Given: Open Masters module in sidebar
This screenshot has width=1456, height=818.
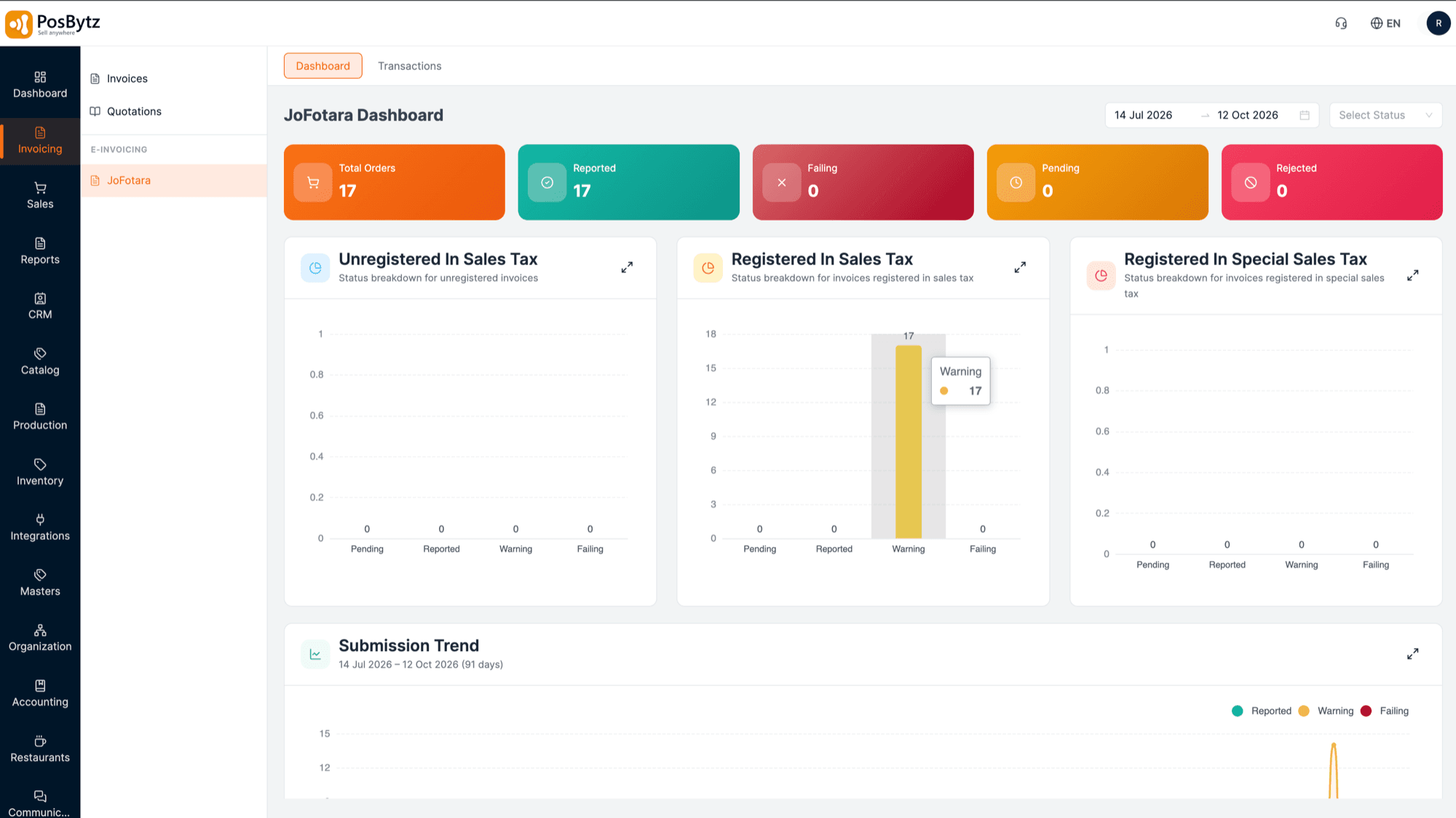Looking at the screenshot, I should (40, 583).
